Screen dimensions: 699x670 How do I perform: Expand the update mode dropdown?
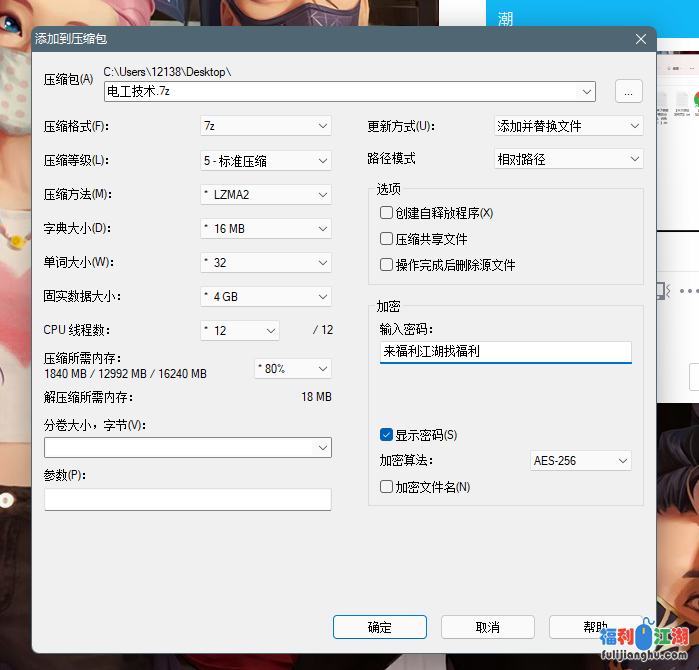[568, 126]
